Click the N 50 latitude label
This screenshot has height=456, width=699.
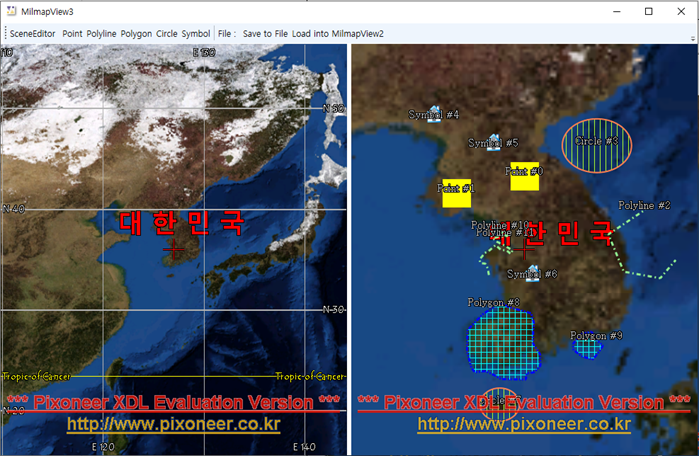pos(333,108)
